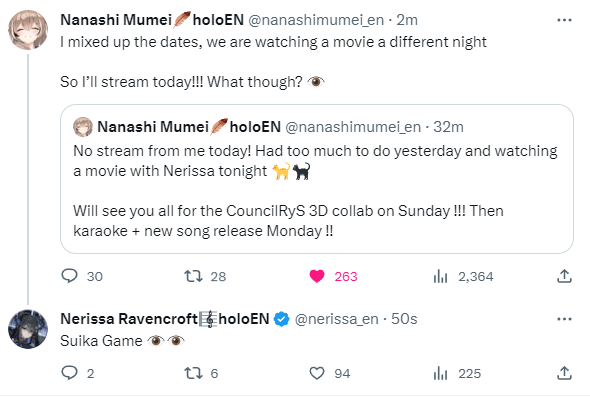Open the quoted tweet about no stream
The image size is (590, 397).
317,179
